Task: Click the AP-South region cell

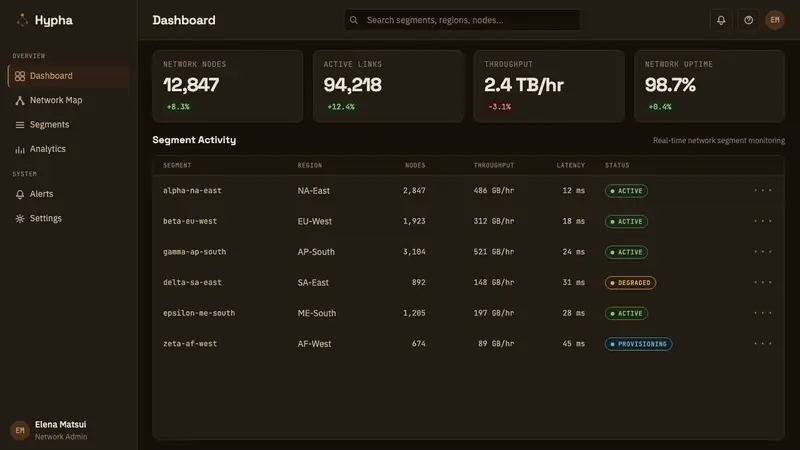Action: (x=316, y=252)
